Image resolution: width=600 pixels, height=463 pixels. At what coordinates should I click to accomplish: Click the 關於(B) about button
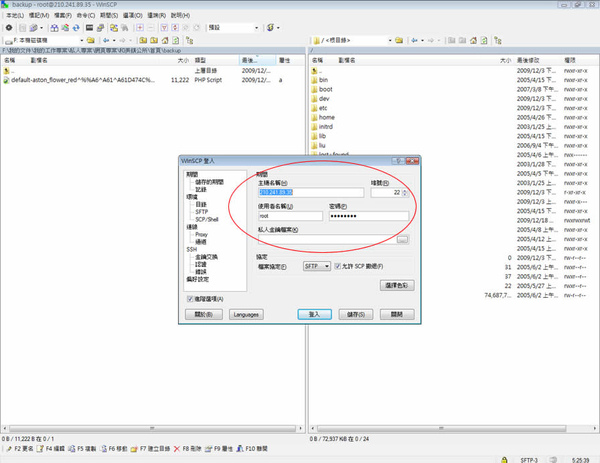point(204,314)
